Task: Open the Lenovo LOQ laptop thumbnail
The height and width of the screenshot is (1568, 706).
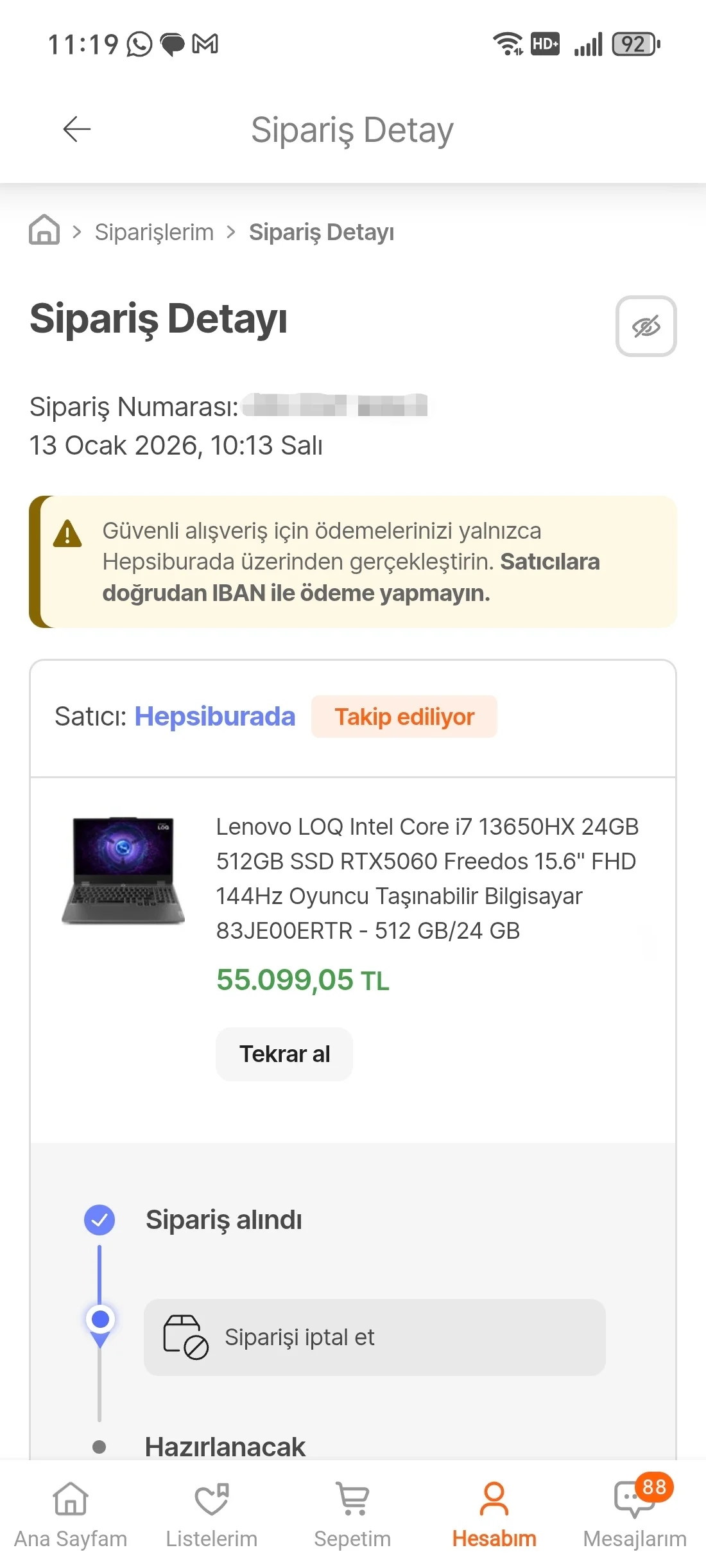Action: pyautogui.click(x=123, y=871)
